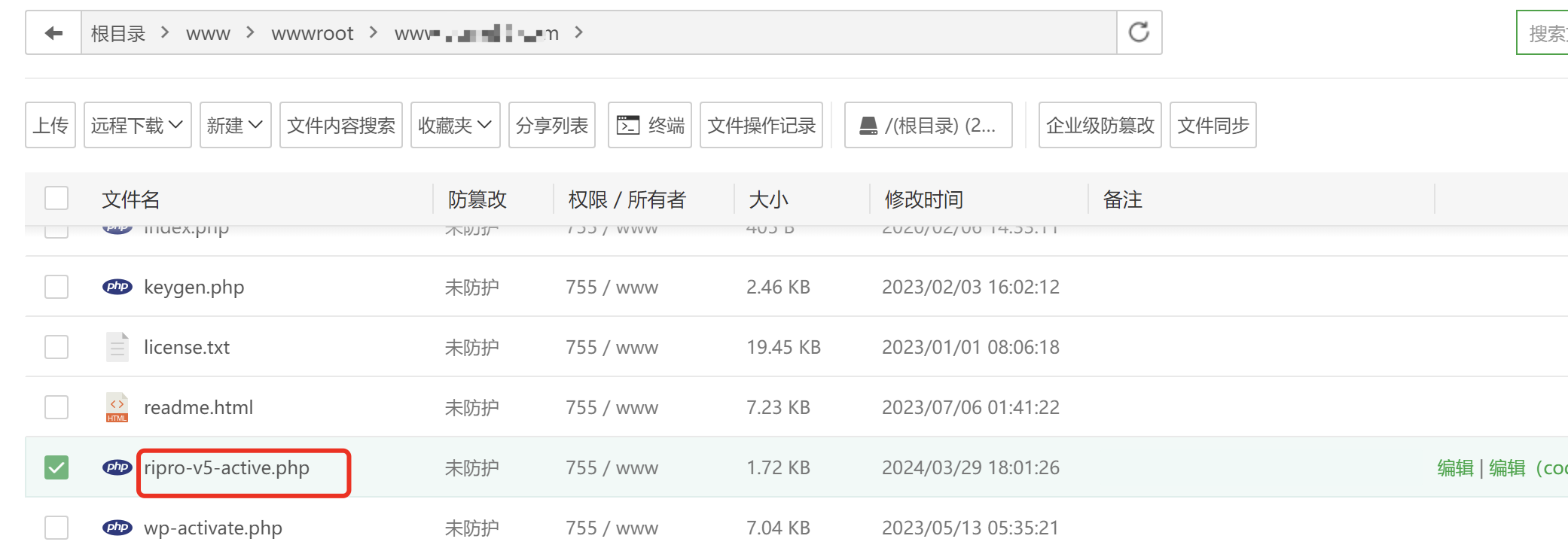Open 企业级防篡改
Screen dimensions: 1568x554
coord(1100,125)
